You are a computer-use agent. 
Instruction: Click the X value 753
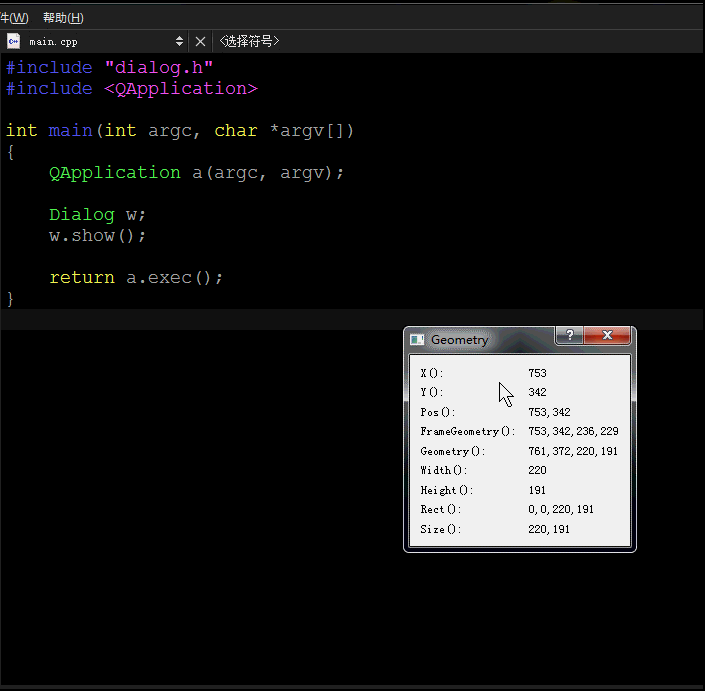(x=537, y=373)
